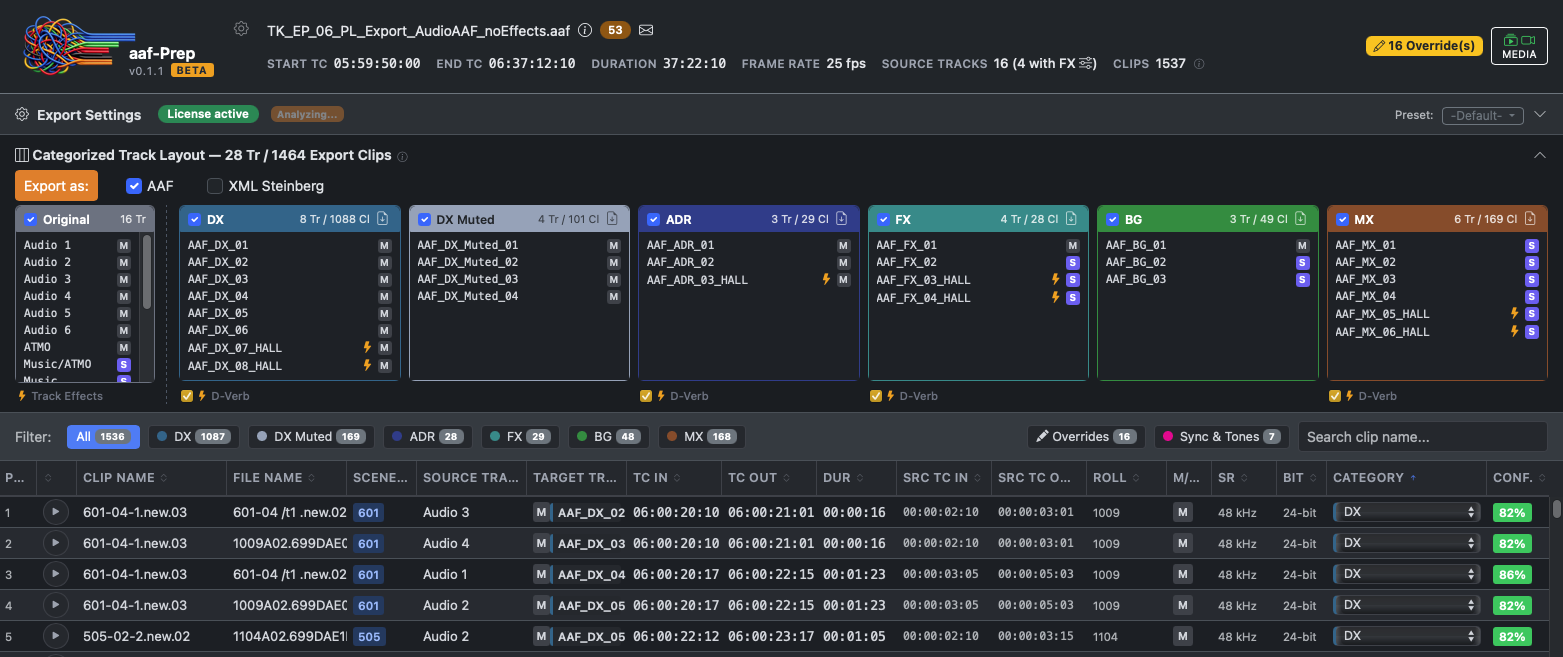The height and width of the screenshot is (657, 1563).
Task: Click the export file icon on the BG card
Action: coord(1301,219)
